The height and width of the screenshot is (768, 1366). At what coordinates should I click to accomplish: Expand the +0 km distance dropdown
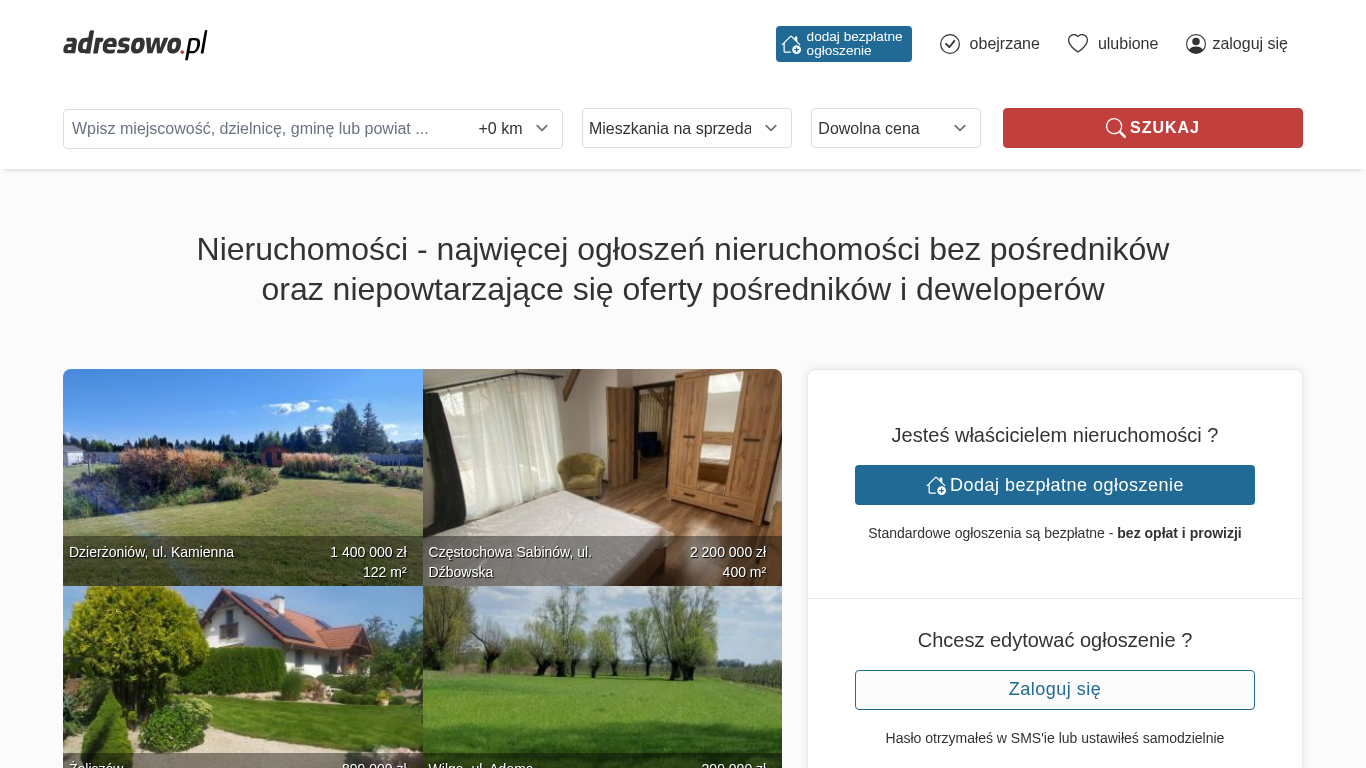514,129
